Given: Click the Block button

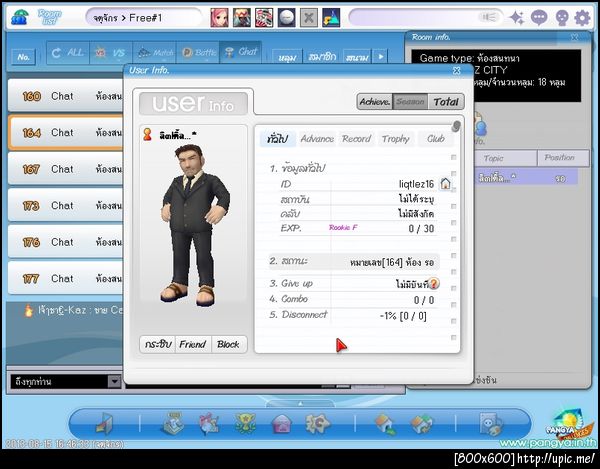Looking at the screenshot, I should click(x=228, y=344).
